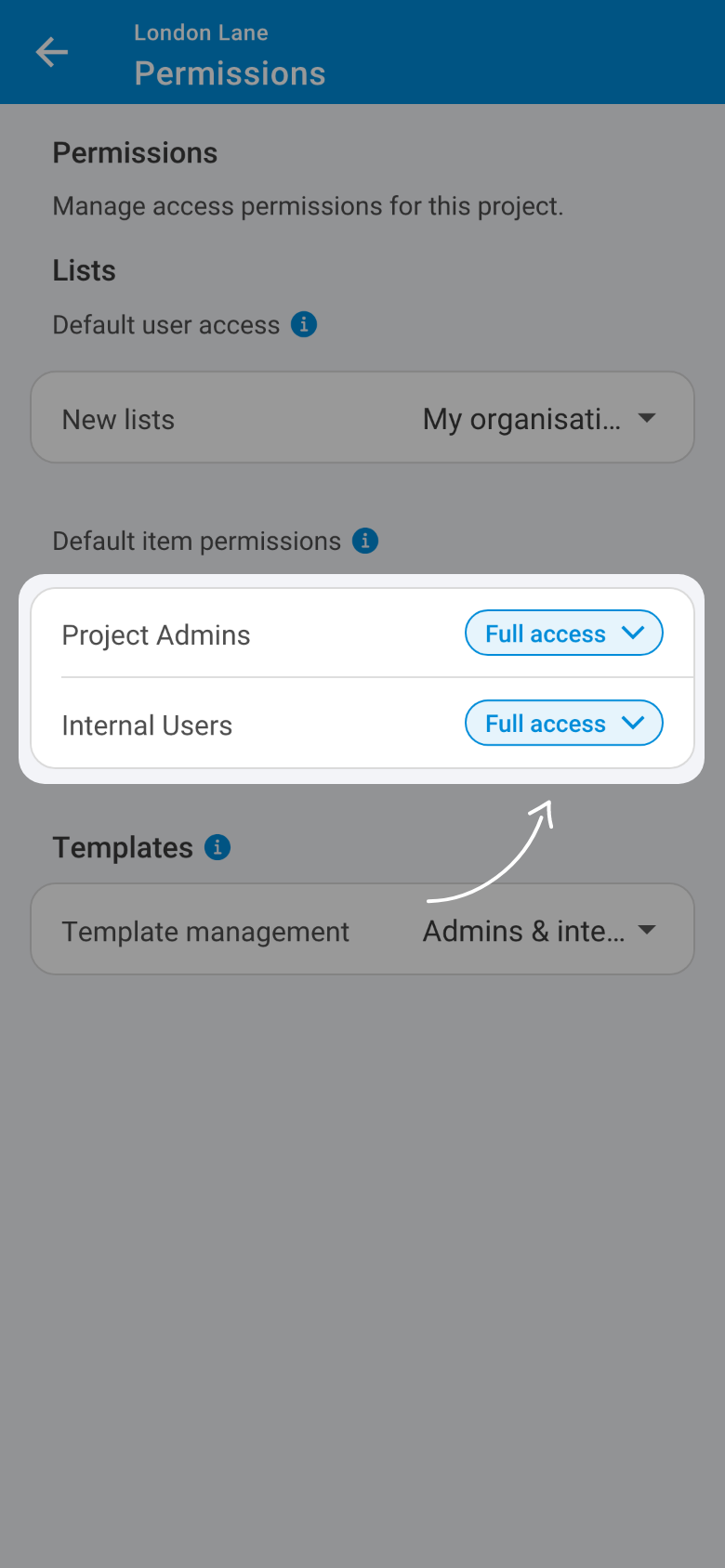This screenshot has height=1568, width=725.
Task: Click the Templates section heading
Action: pyautogui.click(x=123, y=848)
